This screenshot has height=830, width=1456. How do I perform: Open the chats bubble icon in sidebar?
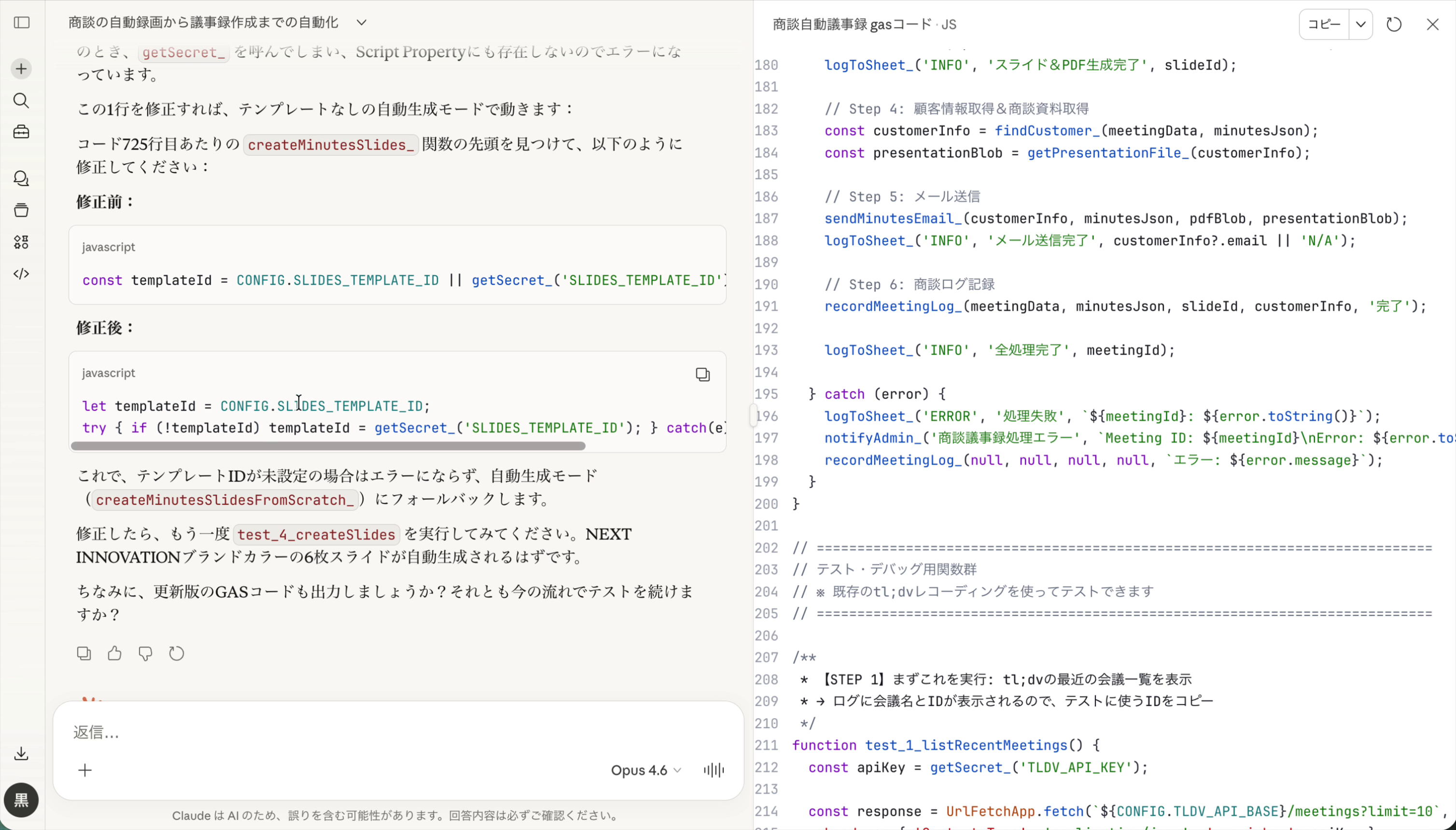point(22,179)
